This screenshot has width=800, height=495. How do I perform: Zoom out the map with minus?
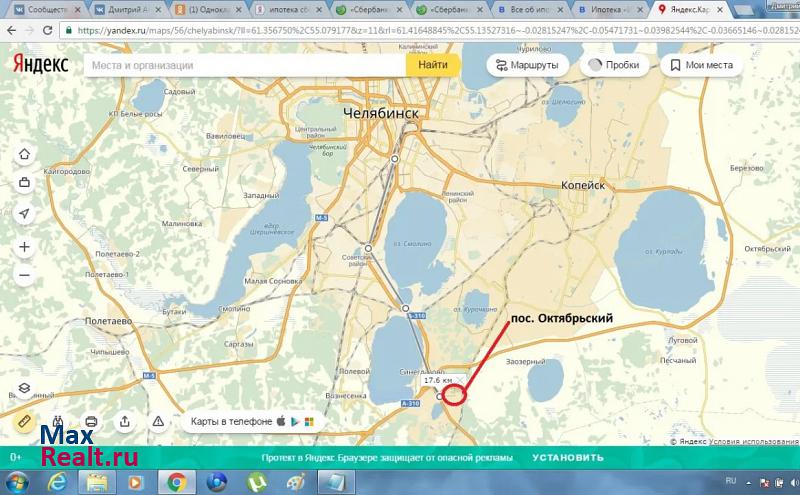24,276
